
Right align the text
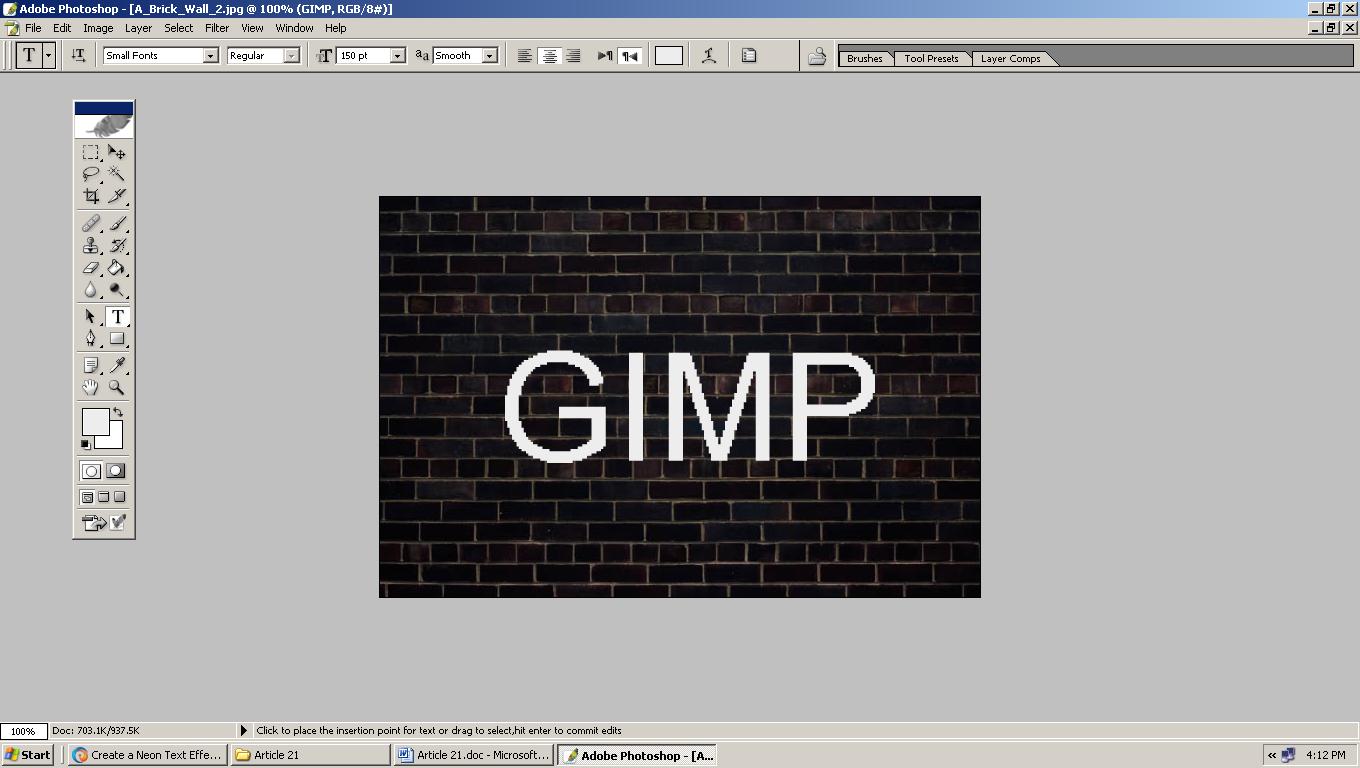(573, 56)
